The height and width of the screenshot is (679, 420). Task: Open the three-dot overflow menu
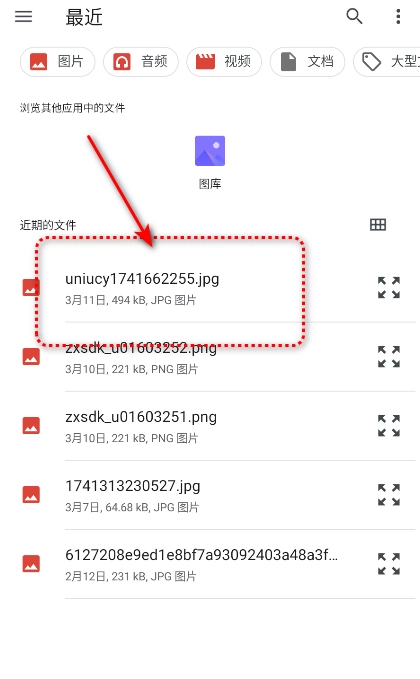click(x=398, y=16)
